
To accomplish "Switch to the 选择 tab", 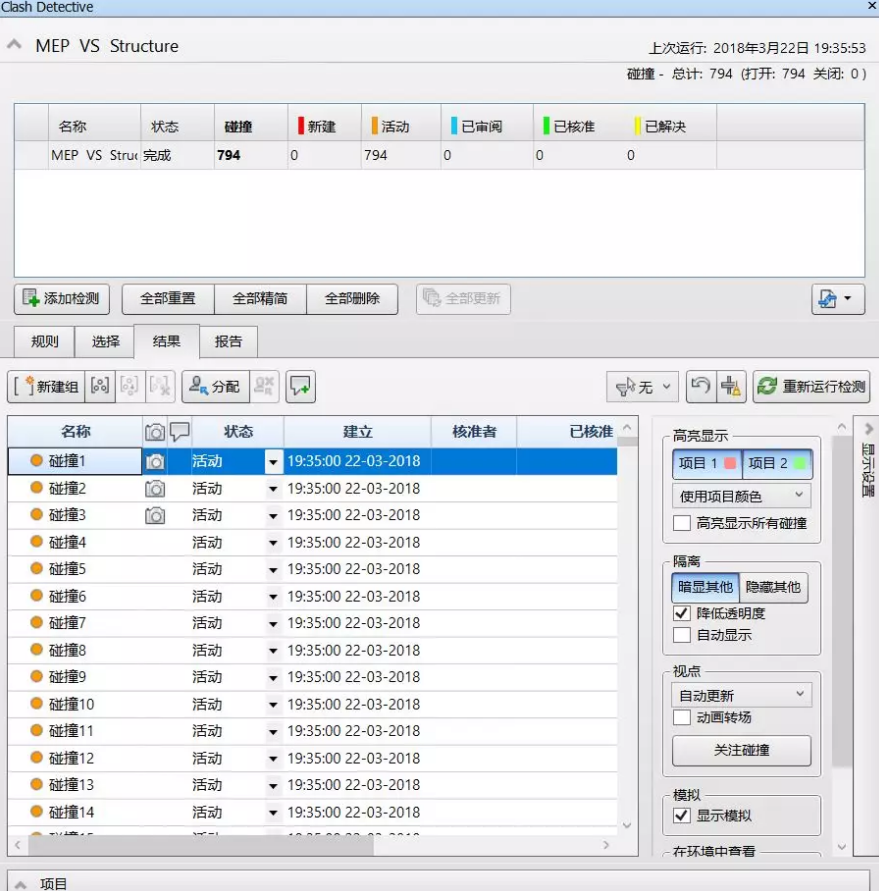I will [x=106, y=342].
